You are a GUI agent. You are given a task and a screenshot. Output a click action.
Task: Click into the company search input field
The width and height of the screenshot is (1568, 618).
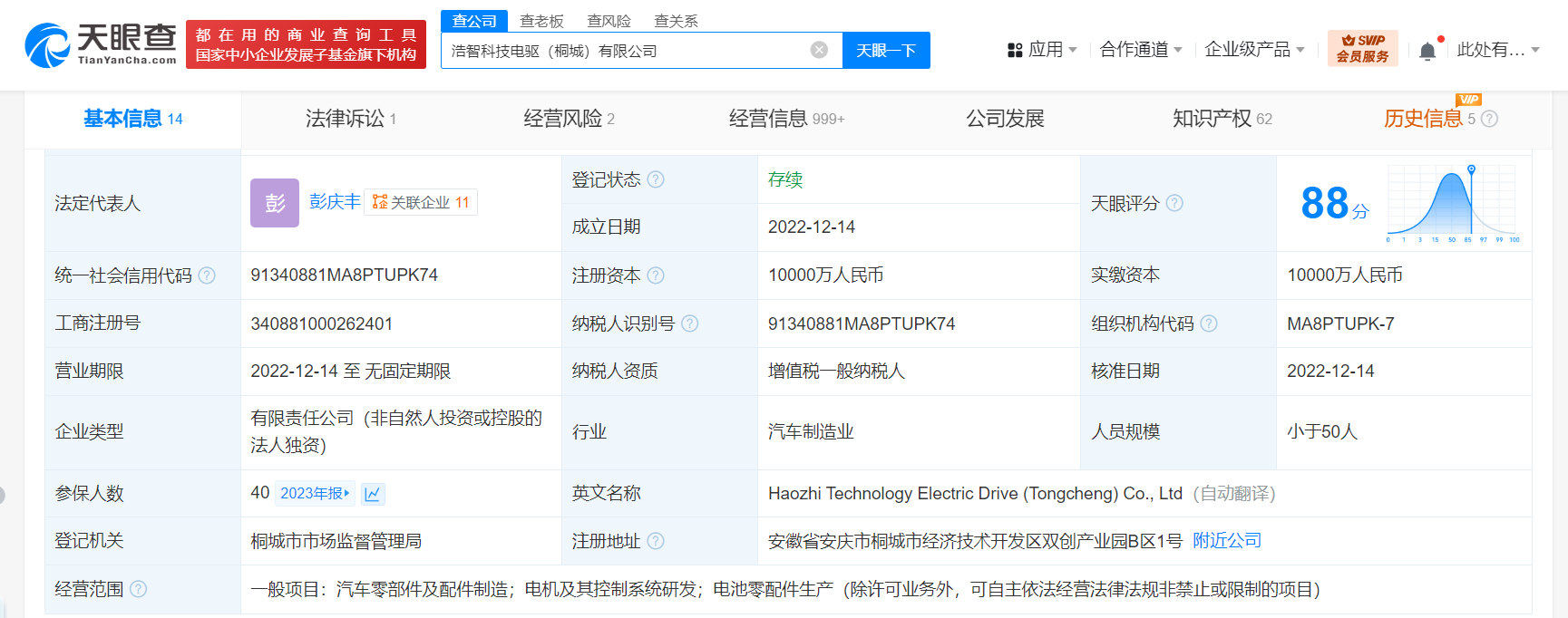click(x=626, y=51)
